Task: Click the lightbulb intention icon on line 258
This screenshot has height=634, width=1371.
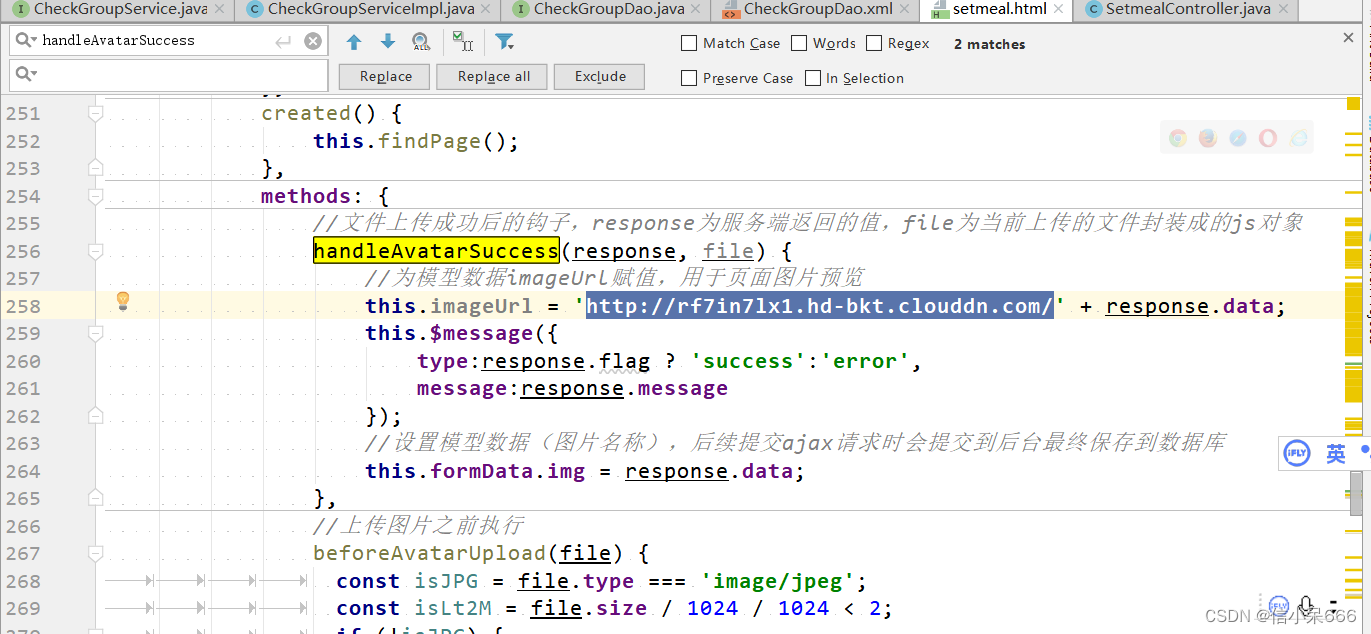Action: point(123,300)
